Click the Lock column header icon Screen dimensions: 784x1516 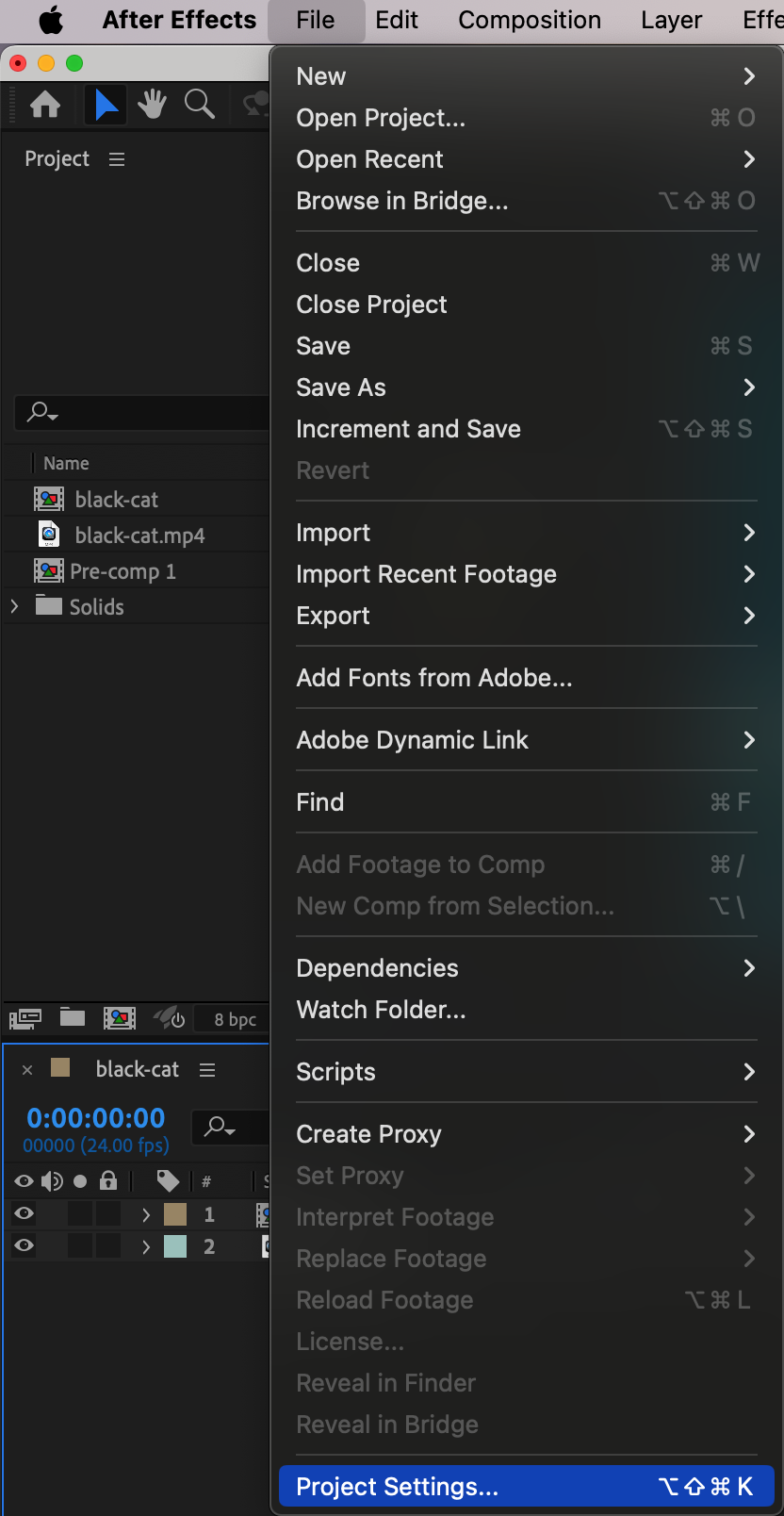108,1180
